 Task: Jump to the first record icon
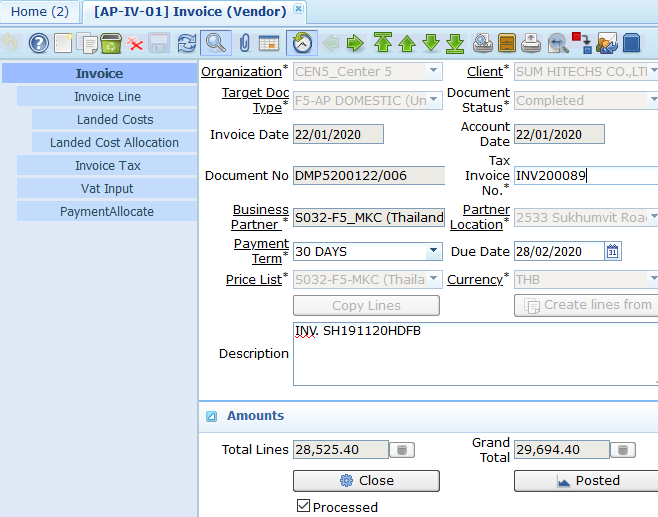point(383,43)
